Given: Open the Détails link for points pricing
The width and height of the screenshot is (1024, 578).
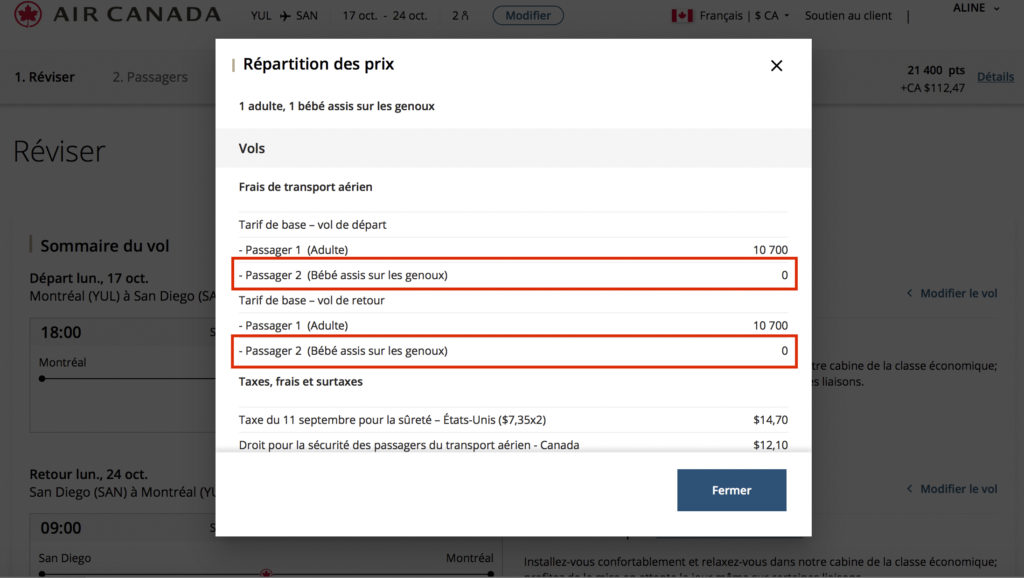Looking at the screenshot, I should tap(996, 77).
